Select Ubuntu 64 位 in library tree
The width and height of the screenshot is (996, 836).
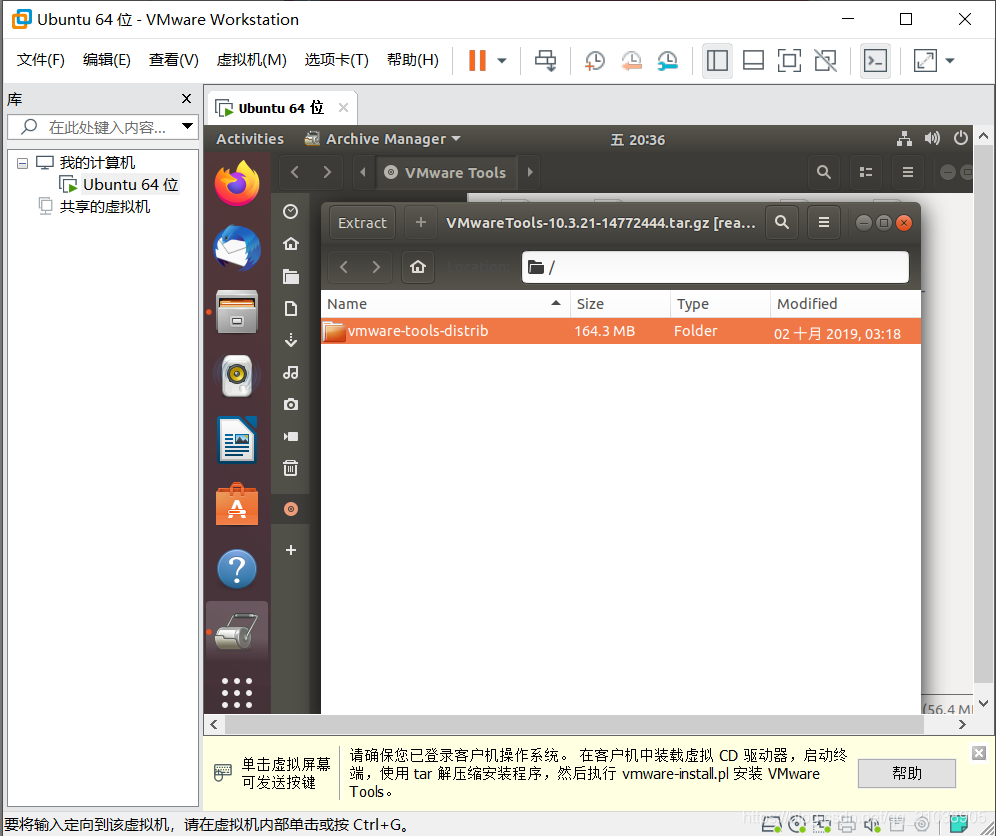tap(130, 185)
